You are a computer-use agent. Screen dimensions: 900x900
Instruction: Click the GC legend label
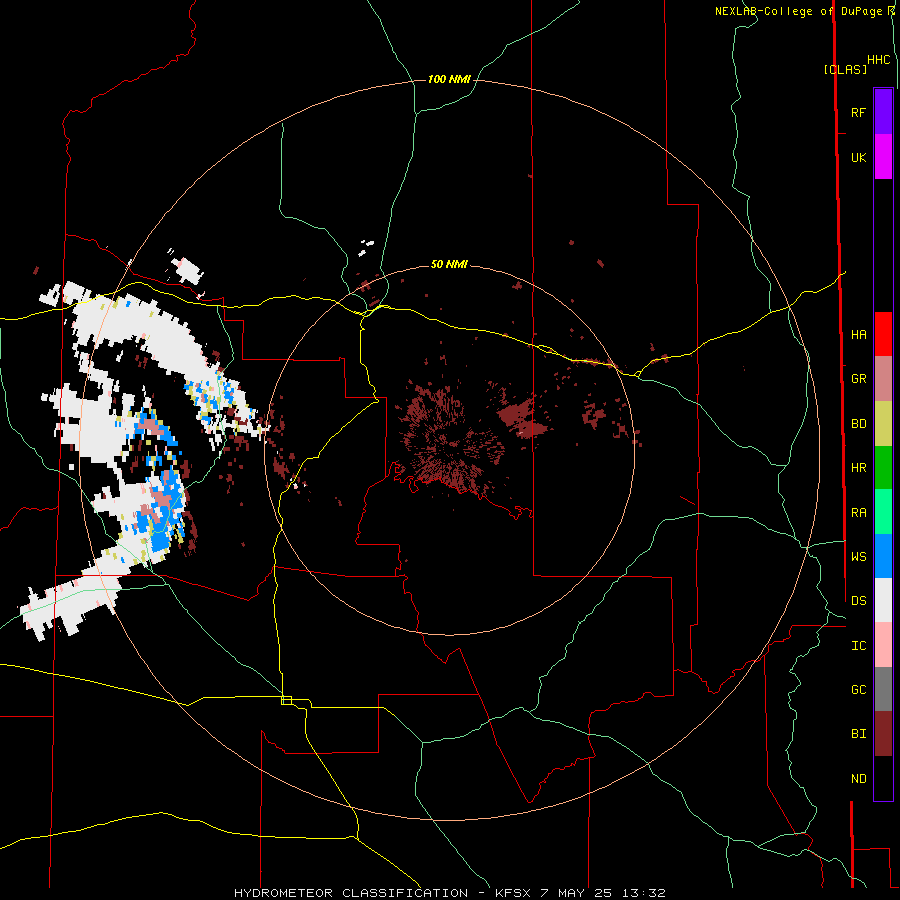[x=858, y=690]
